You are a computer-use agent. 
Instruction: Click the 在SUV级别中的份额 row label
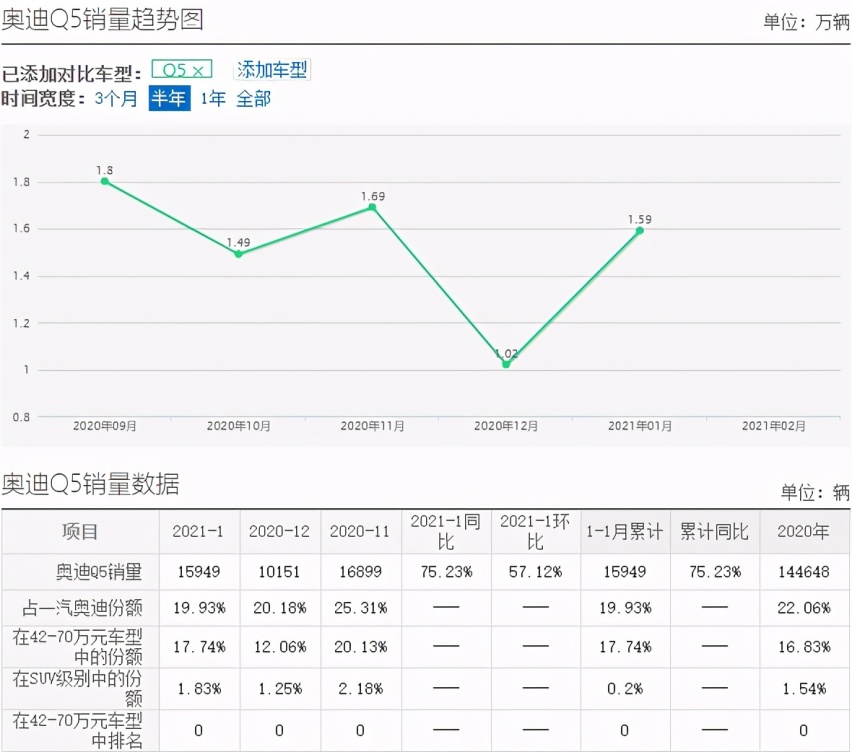click(78, 688)
